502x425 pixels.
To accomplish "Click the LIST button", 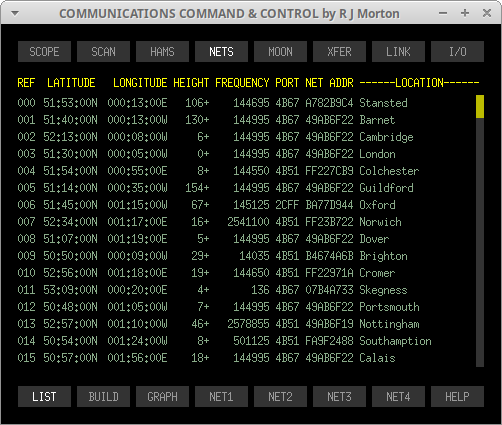I will click(44, 397).
